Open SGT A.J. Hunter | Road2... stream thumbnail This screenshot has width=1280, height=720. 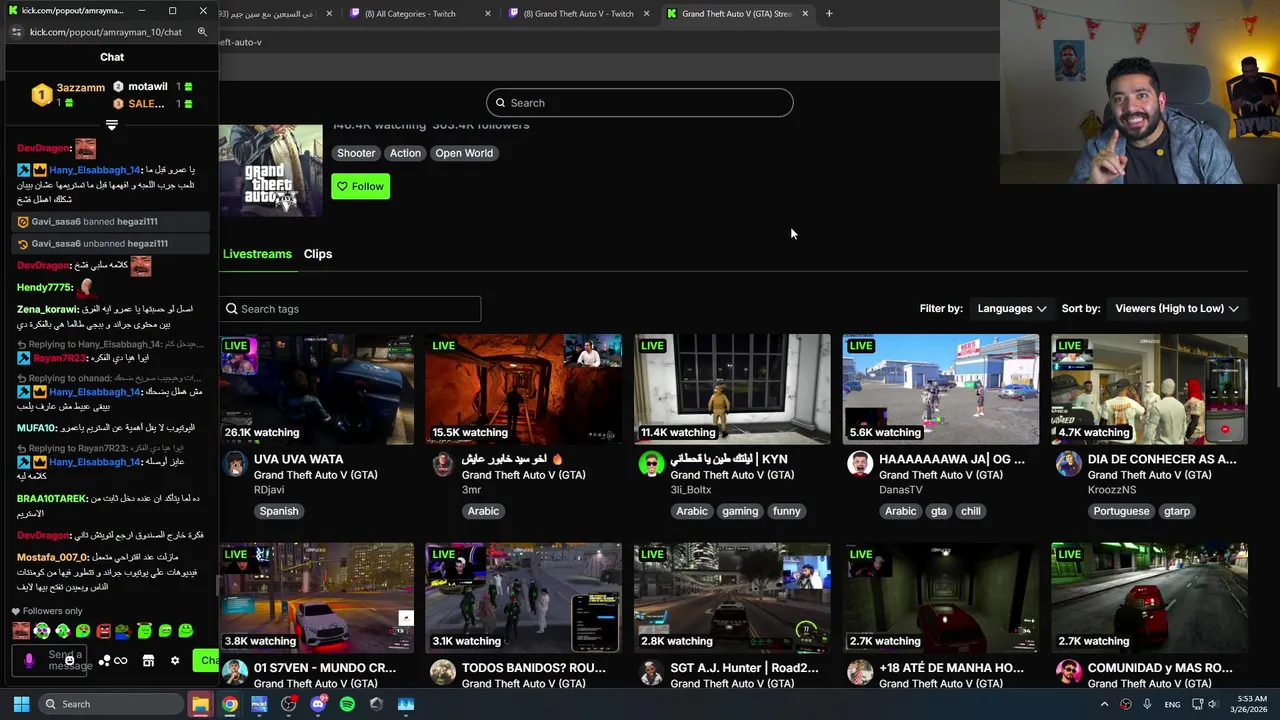[x=732, y=597]
